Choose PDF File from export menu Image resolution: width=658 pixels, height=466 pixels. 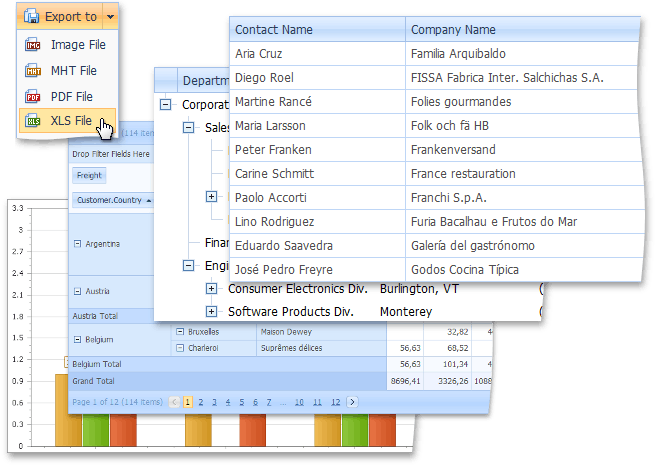point(67,97)
